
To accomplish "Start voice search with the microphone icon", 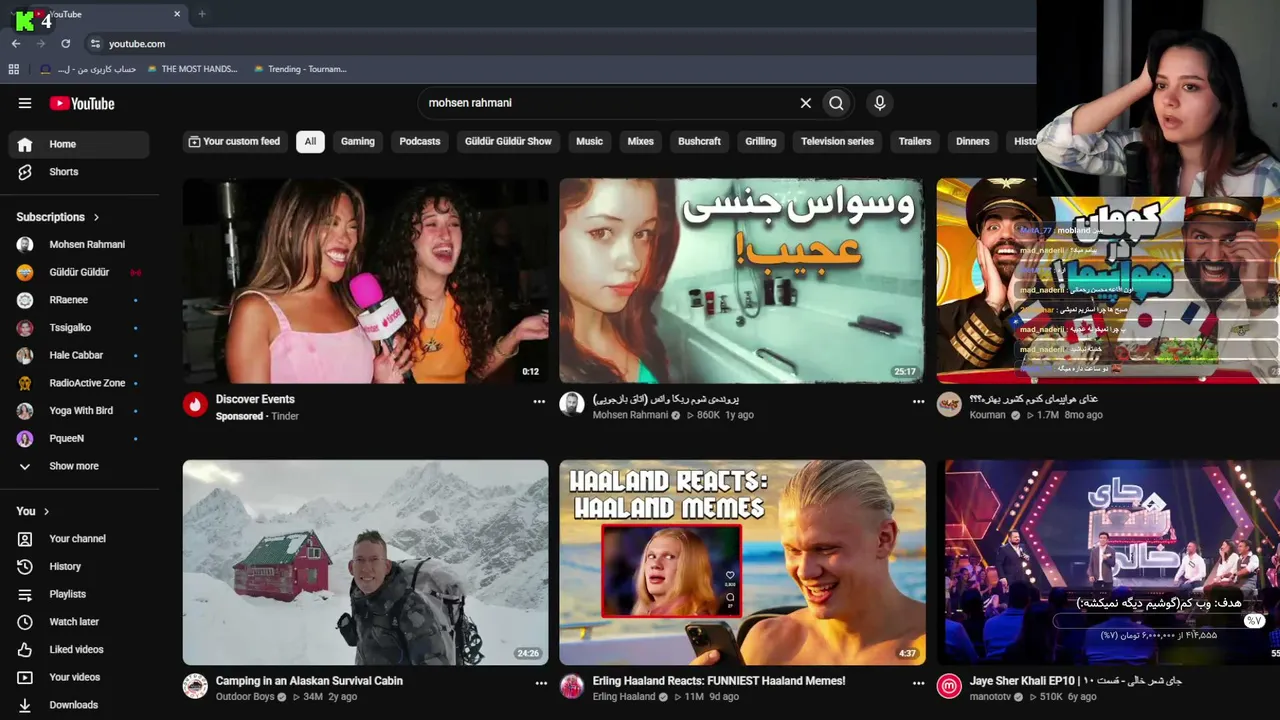I will (880, 103).
